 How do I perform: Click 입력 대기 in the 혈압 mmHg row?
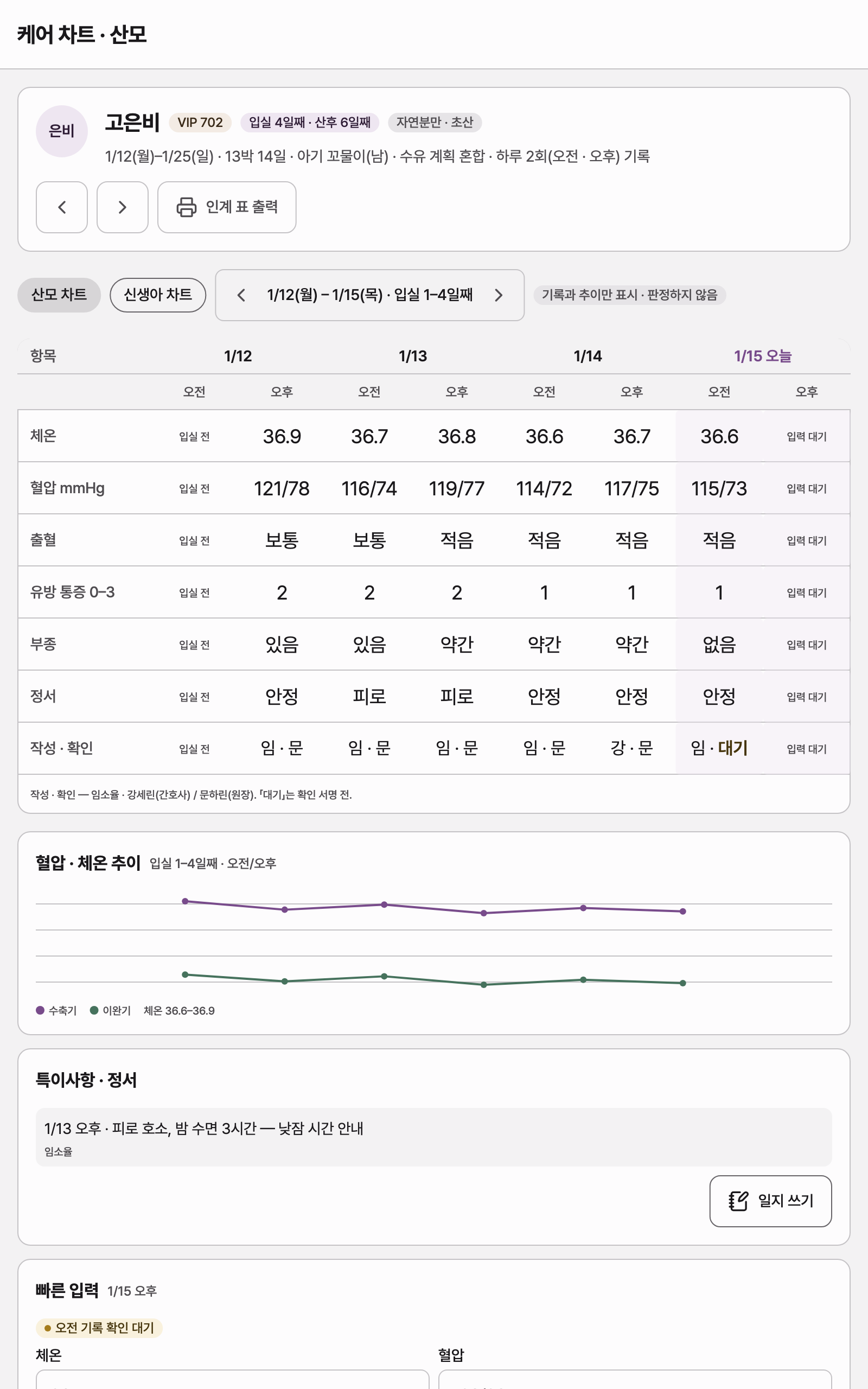807,488
